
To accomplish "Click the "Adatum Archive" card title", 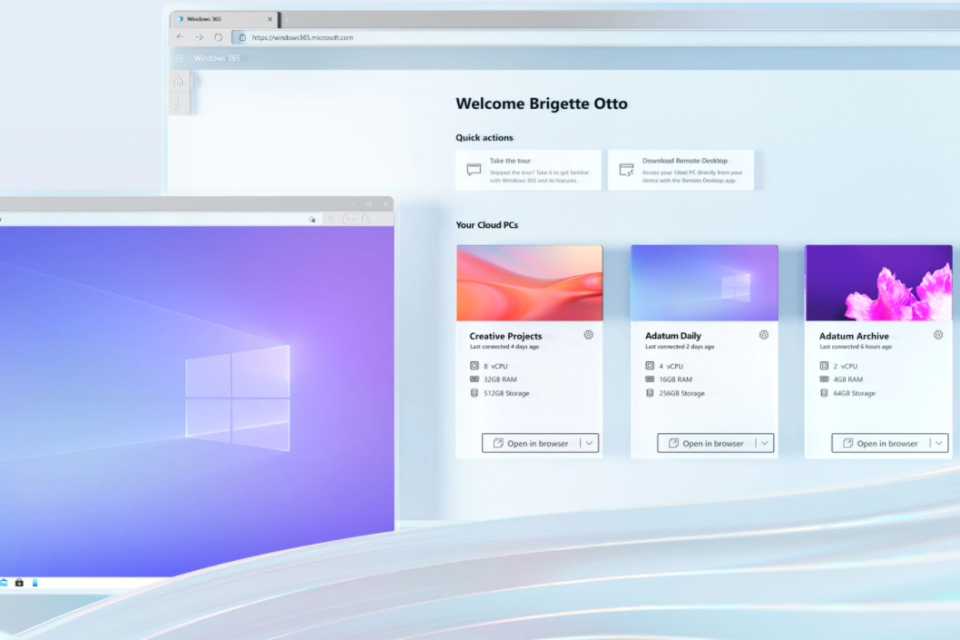I will (854, 336).
